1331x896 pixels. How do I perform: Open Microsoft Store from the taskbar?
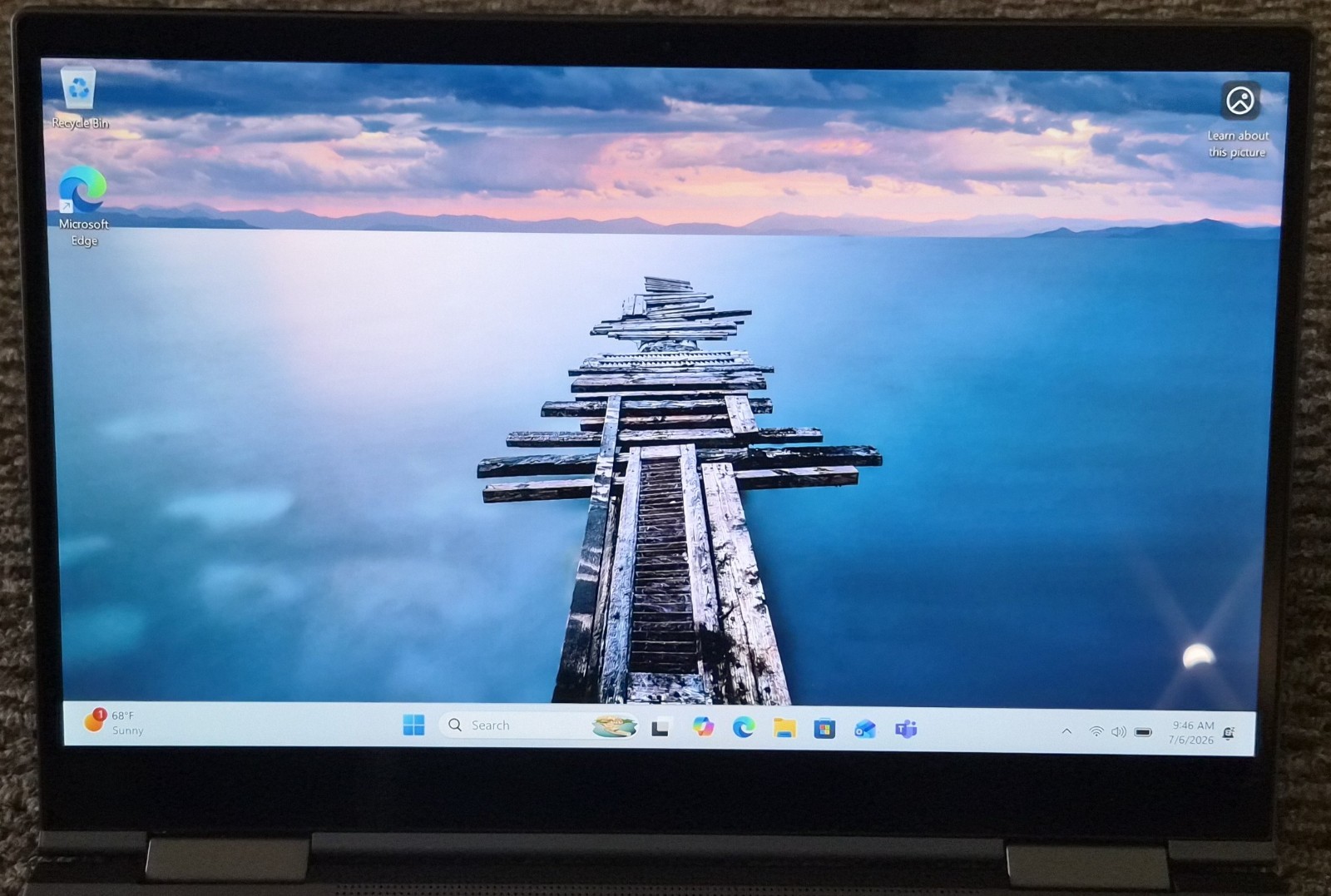tap(824, 730)
